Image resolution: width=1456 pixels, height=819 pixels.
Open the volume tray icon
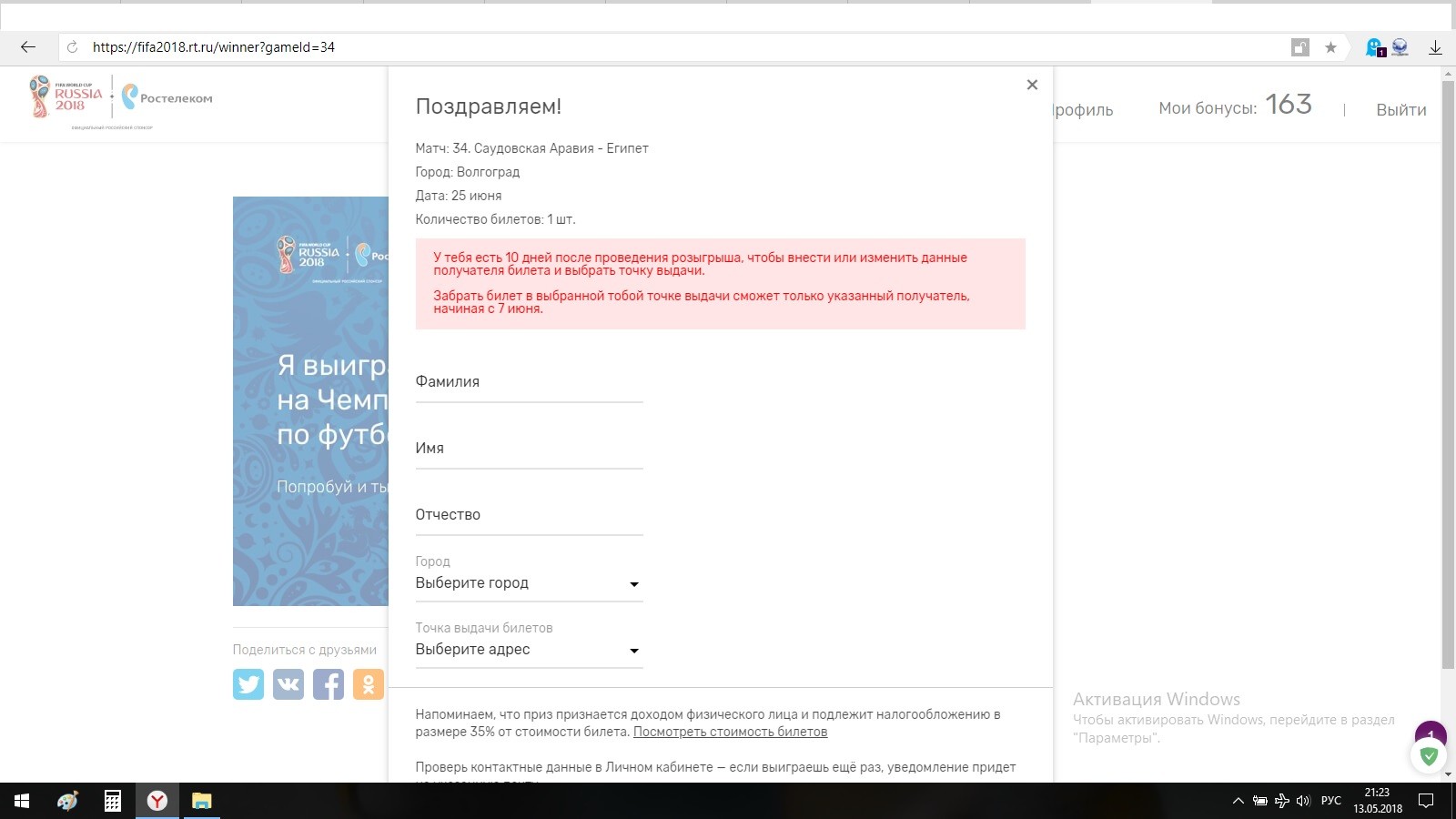1303,801
